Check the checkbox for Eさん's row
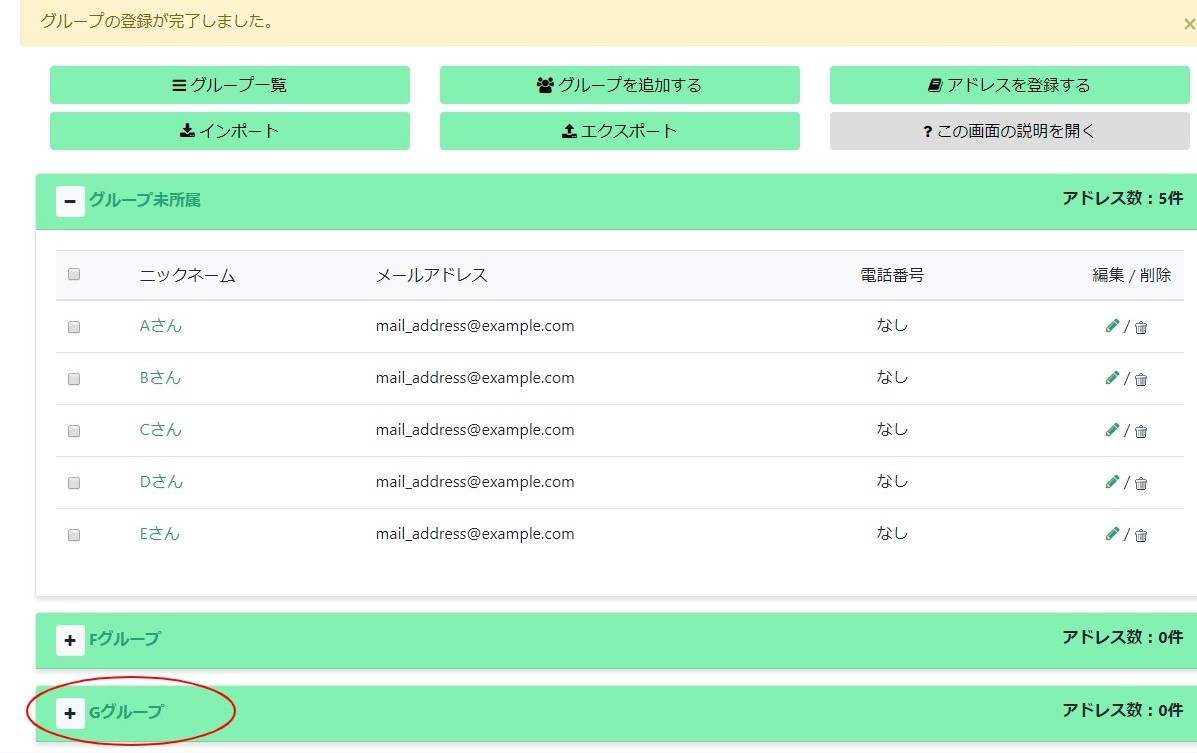The image size is (1197, 753). 73,535
